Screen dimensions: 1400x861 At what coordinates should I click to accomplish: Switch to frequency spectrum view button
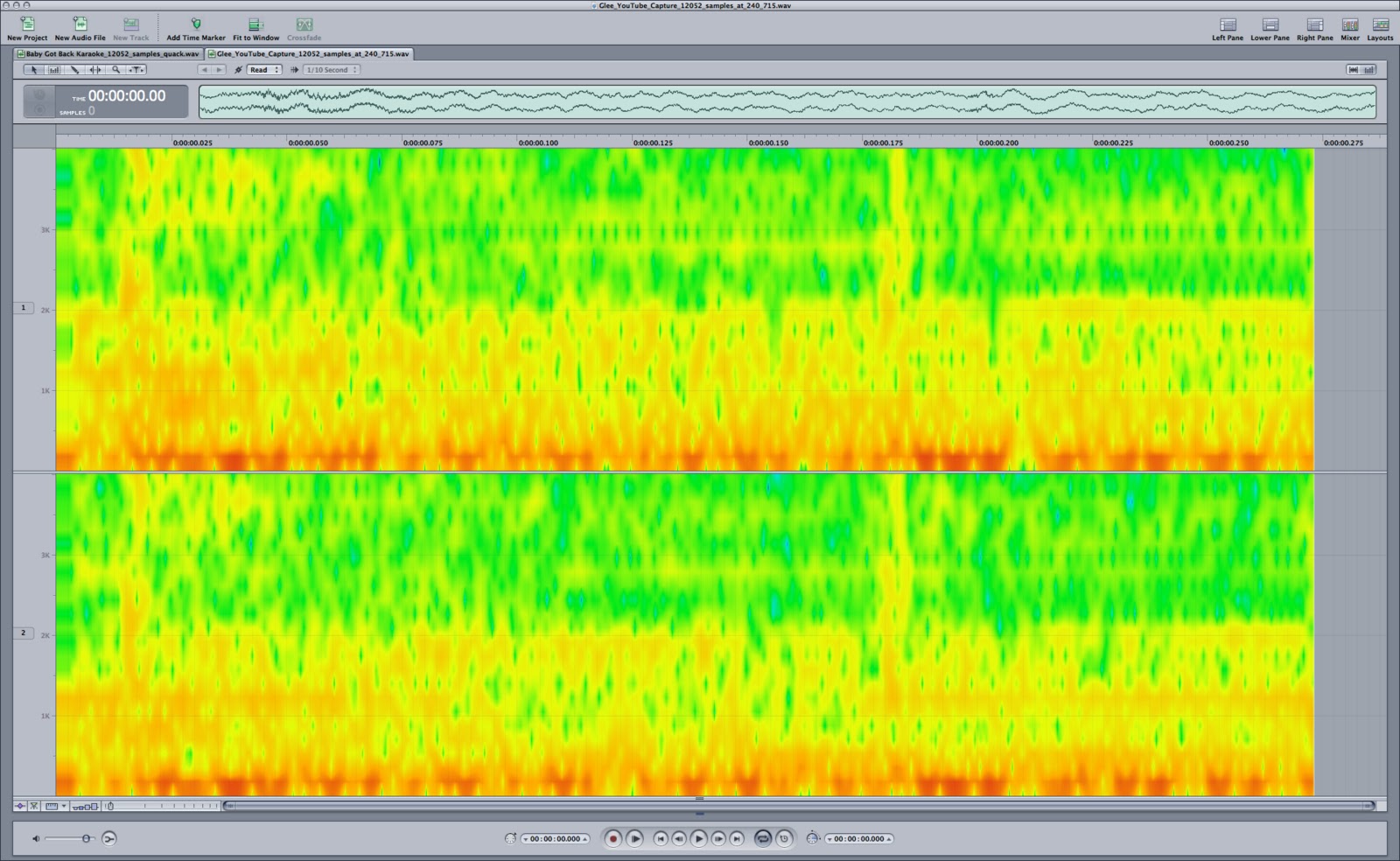click(x=1369, y=70)
